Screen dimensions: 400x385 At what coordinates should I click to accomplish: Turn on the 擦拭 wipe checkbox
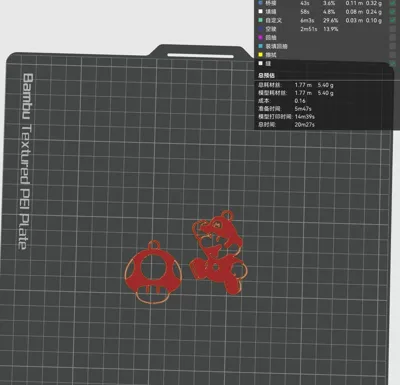(x=393, y=55)
